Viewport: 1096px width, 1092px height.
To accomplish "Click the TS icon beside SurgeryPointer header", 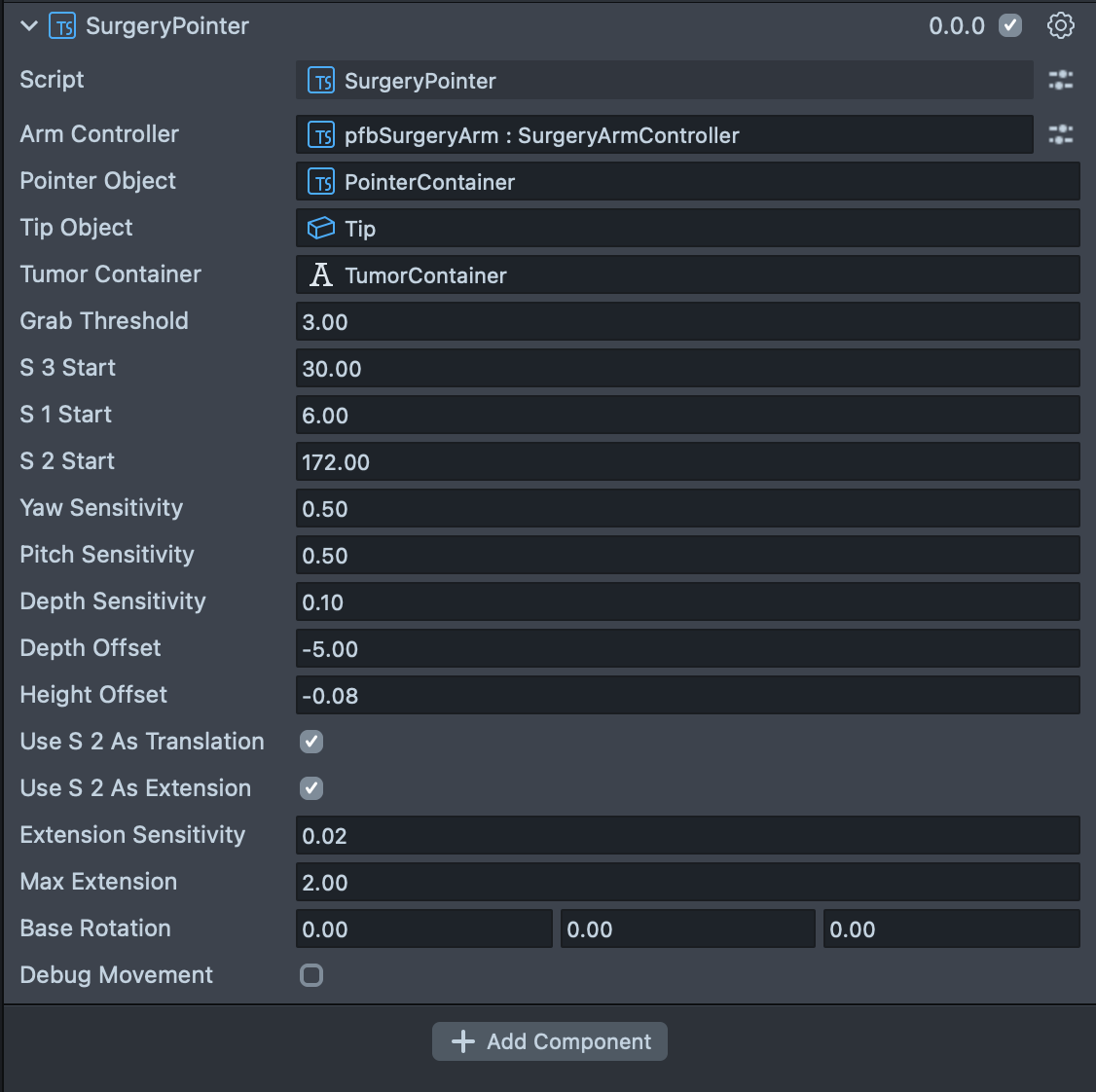I will click(62, 26).
